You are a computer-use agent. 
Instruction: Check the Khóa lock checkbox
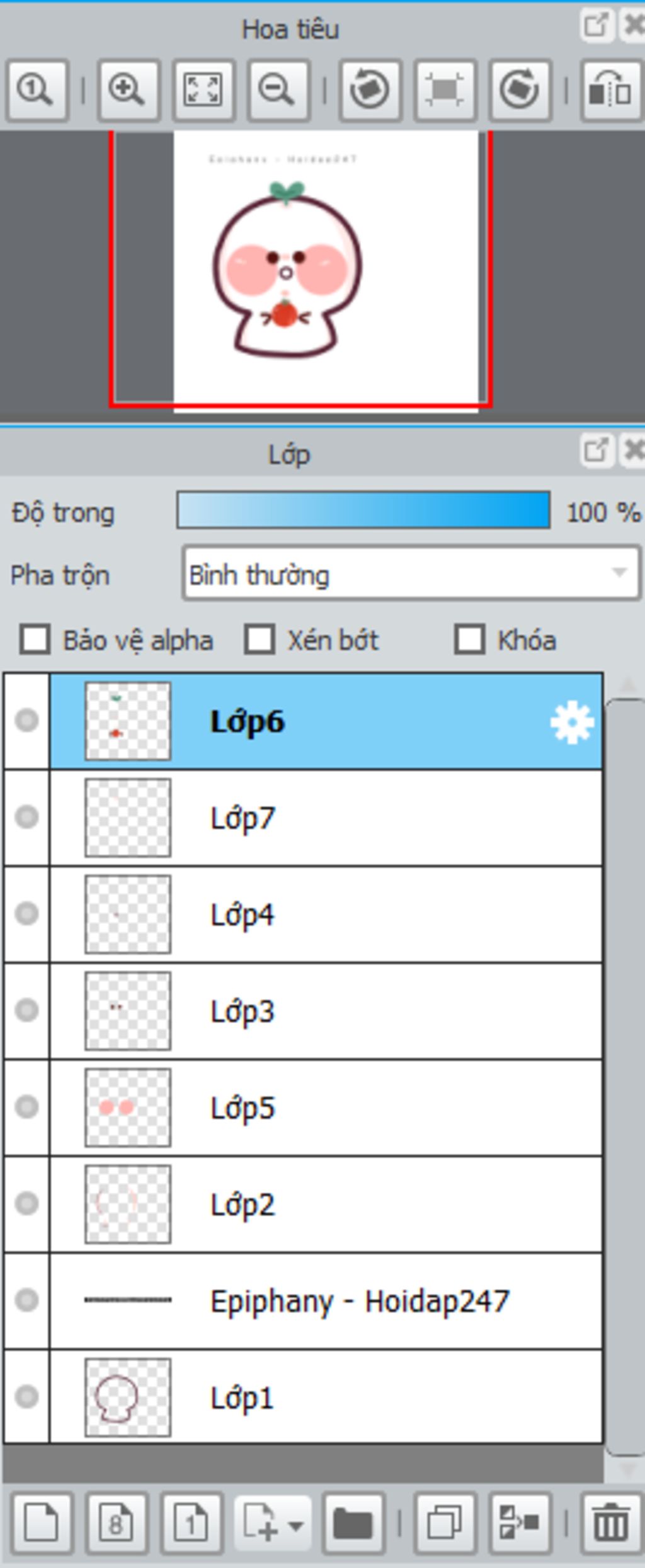(469, 640)
